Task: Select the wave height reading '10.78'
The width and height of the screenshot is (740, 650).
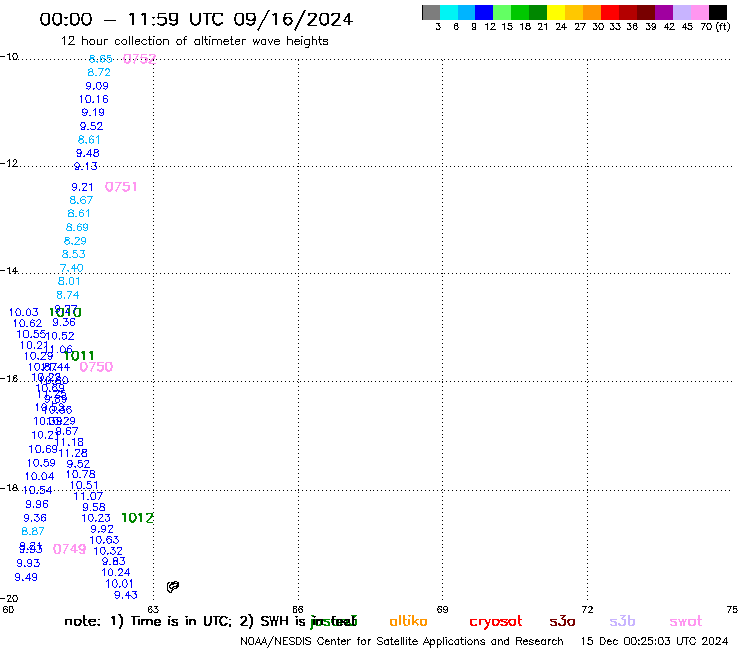Action: [x=81, y=474]
